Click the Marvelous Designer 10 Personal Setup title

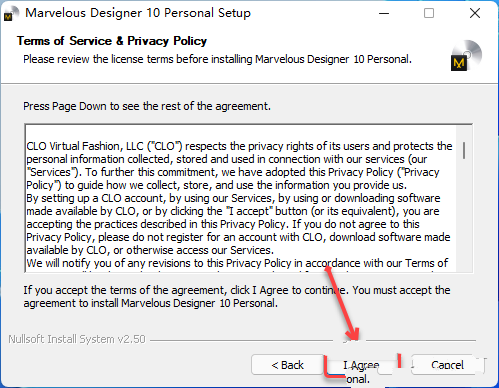138,13
